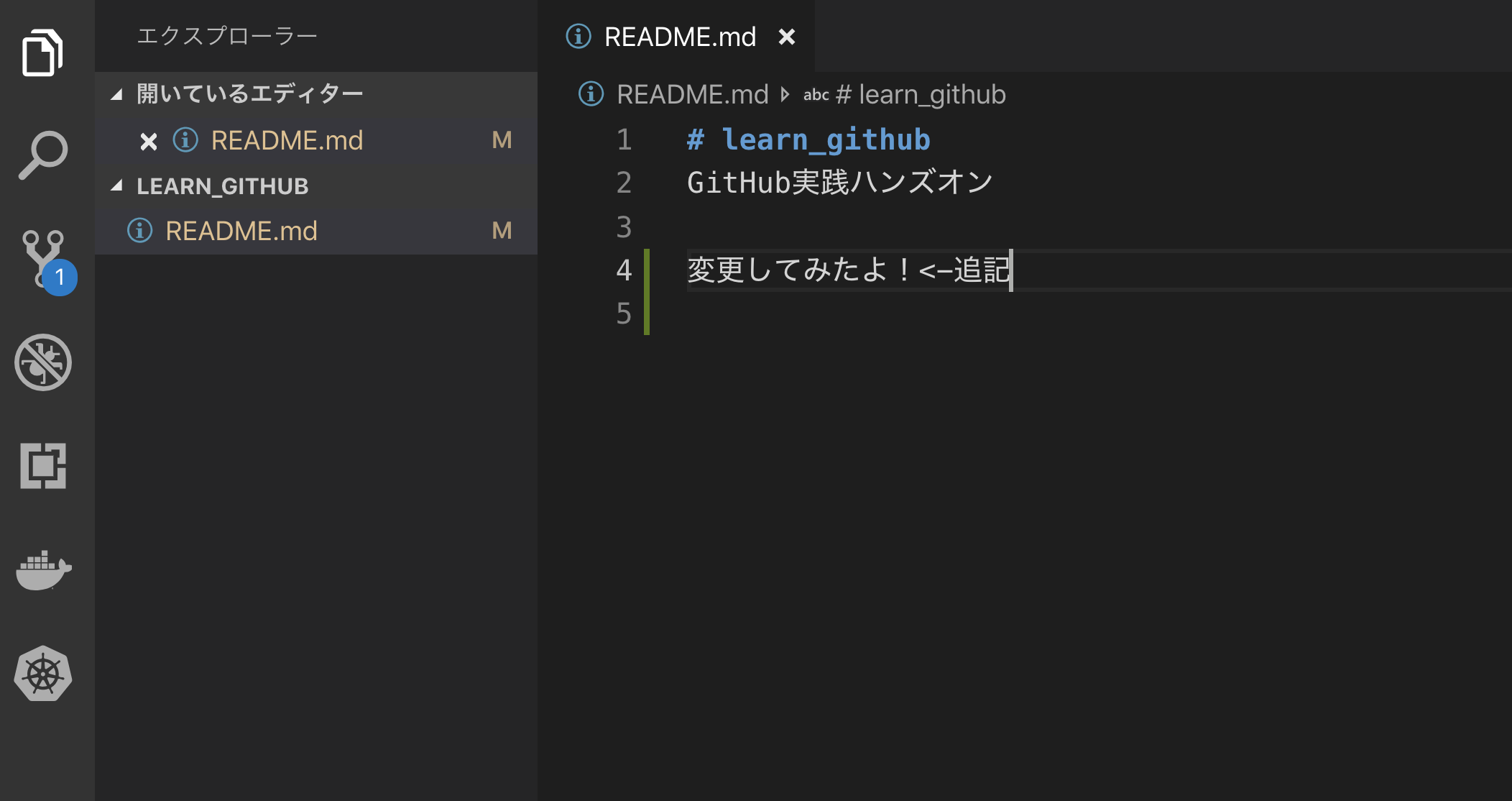Click line number 5 in gutter

tap(624, 314)
